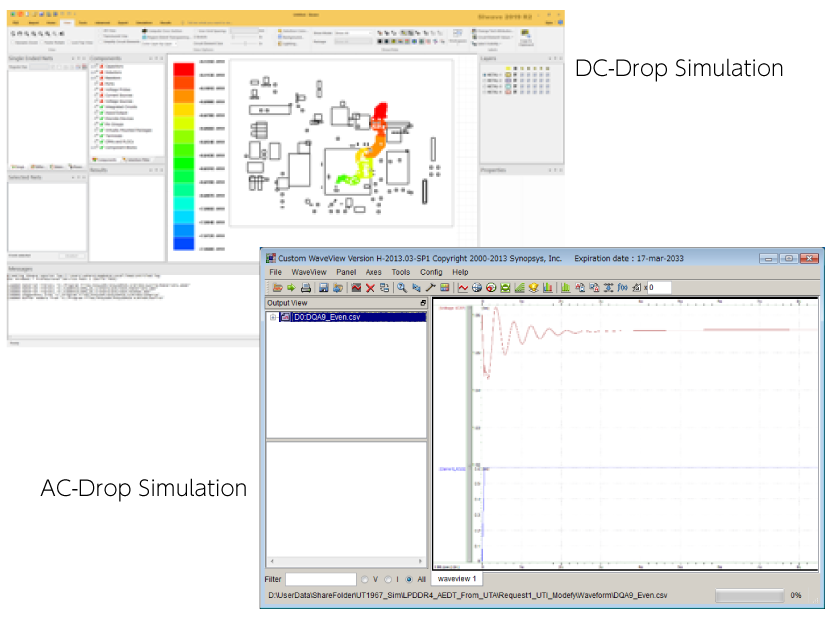Click the Filter text input field
Viewport: 835px width, 618px height.
pos(320,579)
